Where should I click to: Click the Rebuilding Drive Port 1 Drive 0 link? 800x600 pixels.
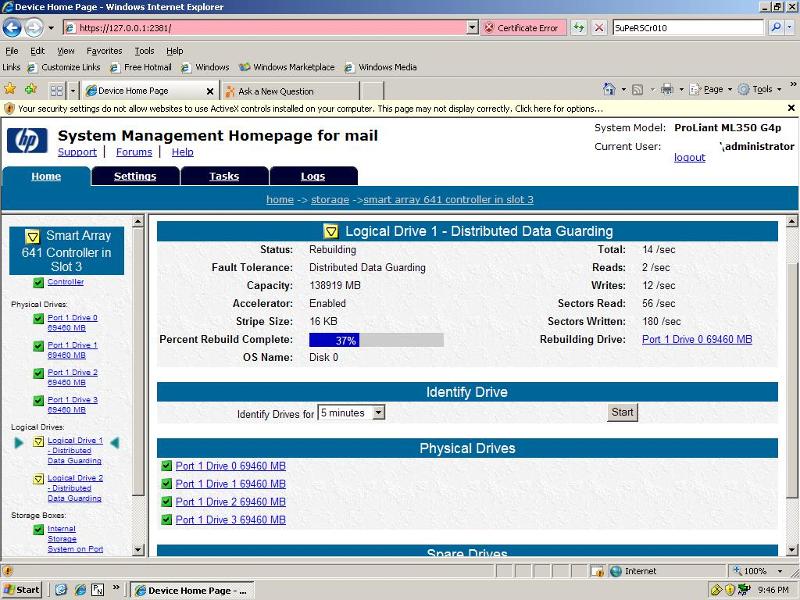(x=697, y=339)
